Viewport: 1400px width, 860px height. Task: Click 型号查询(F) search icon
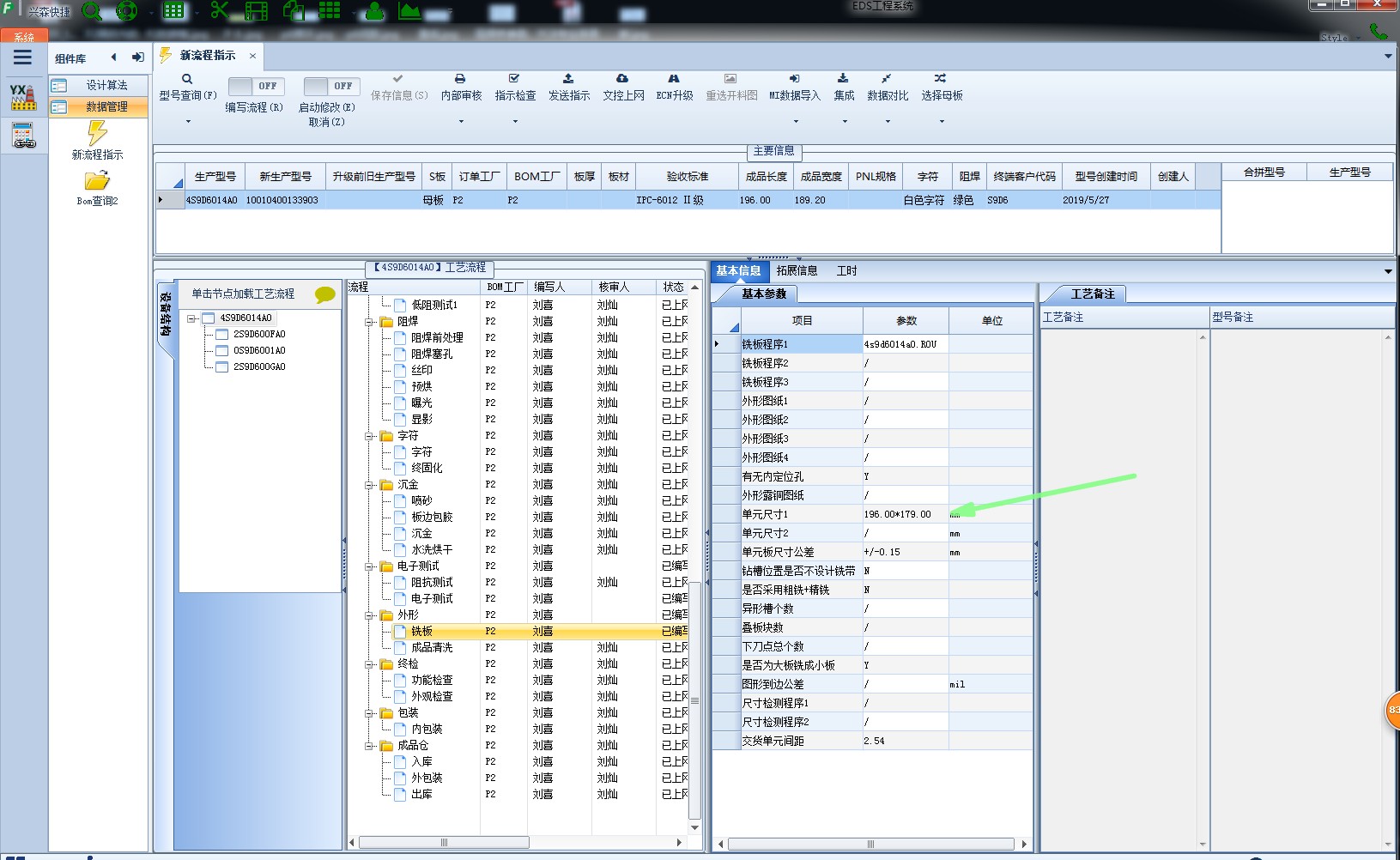click(187, 79)
